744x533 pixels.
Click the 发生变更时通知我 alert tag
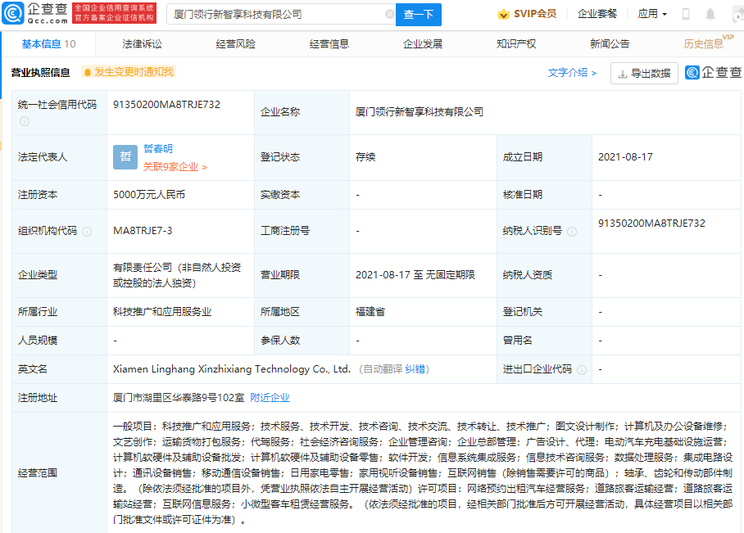128,72
